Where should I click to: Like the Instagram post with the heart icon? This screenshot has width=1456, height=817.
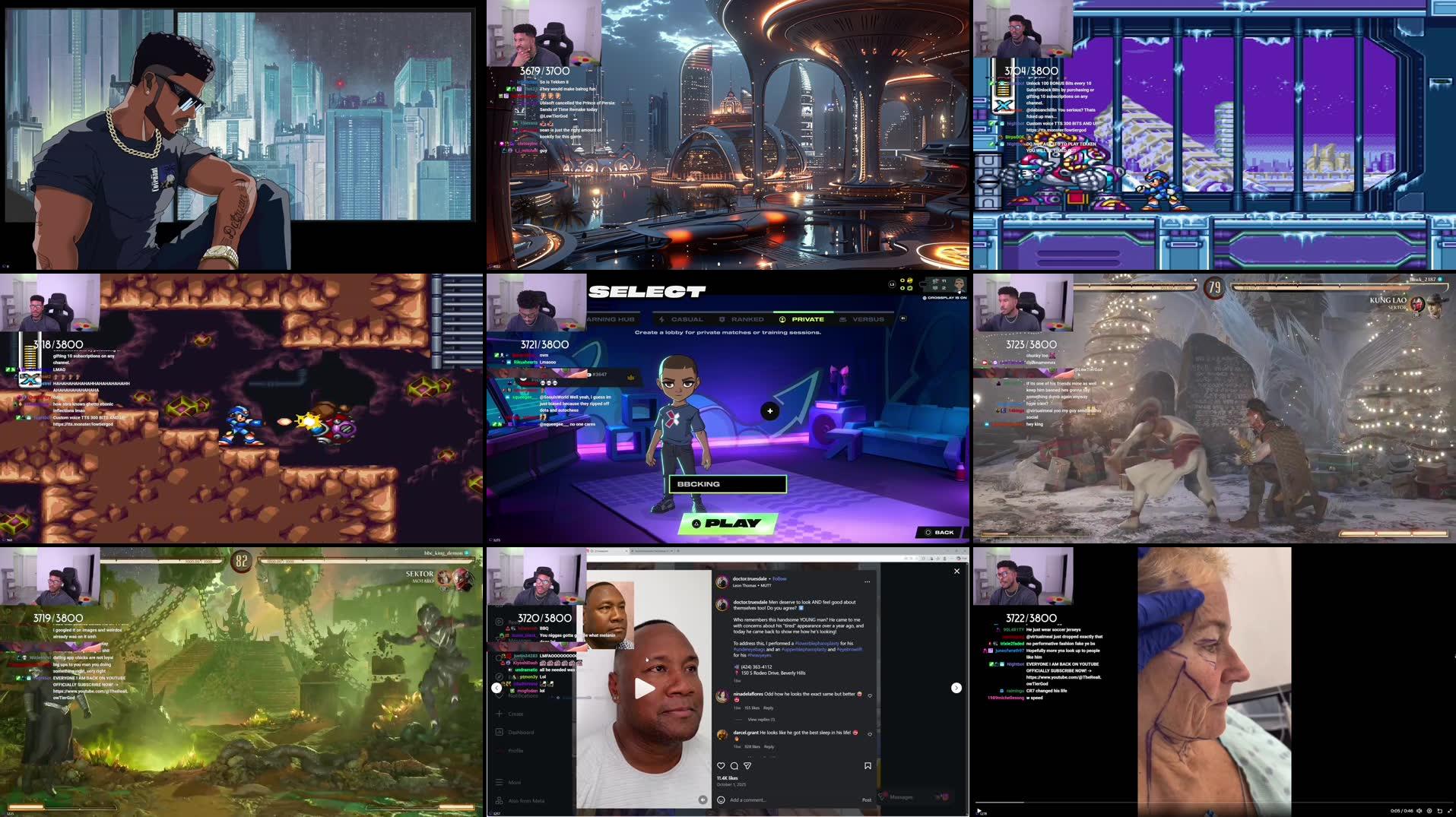click(722, 766)
